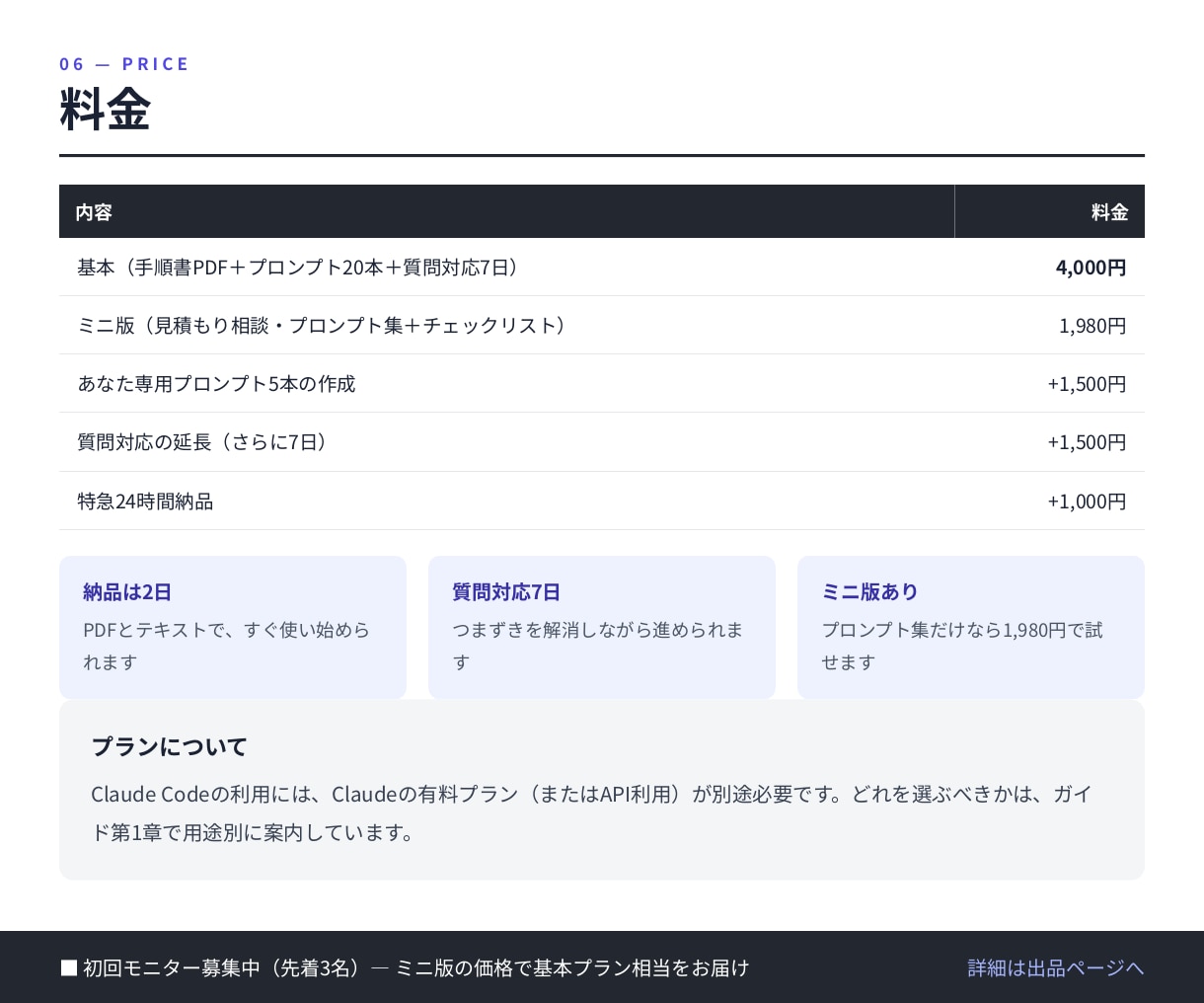1204x1003 pixels.
Task: Click the プランについて heading
Action: (169, 746)
